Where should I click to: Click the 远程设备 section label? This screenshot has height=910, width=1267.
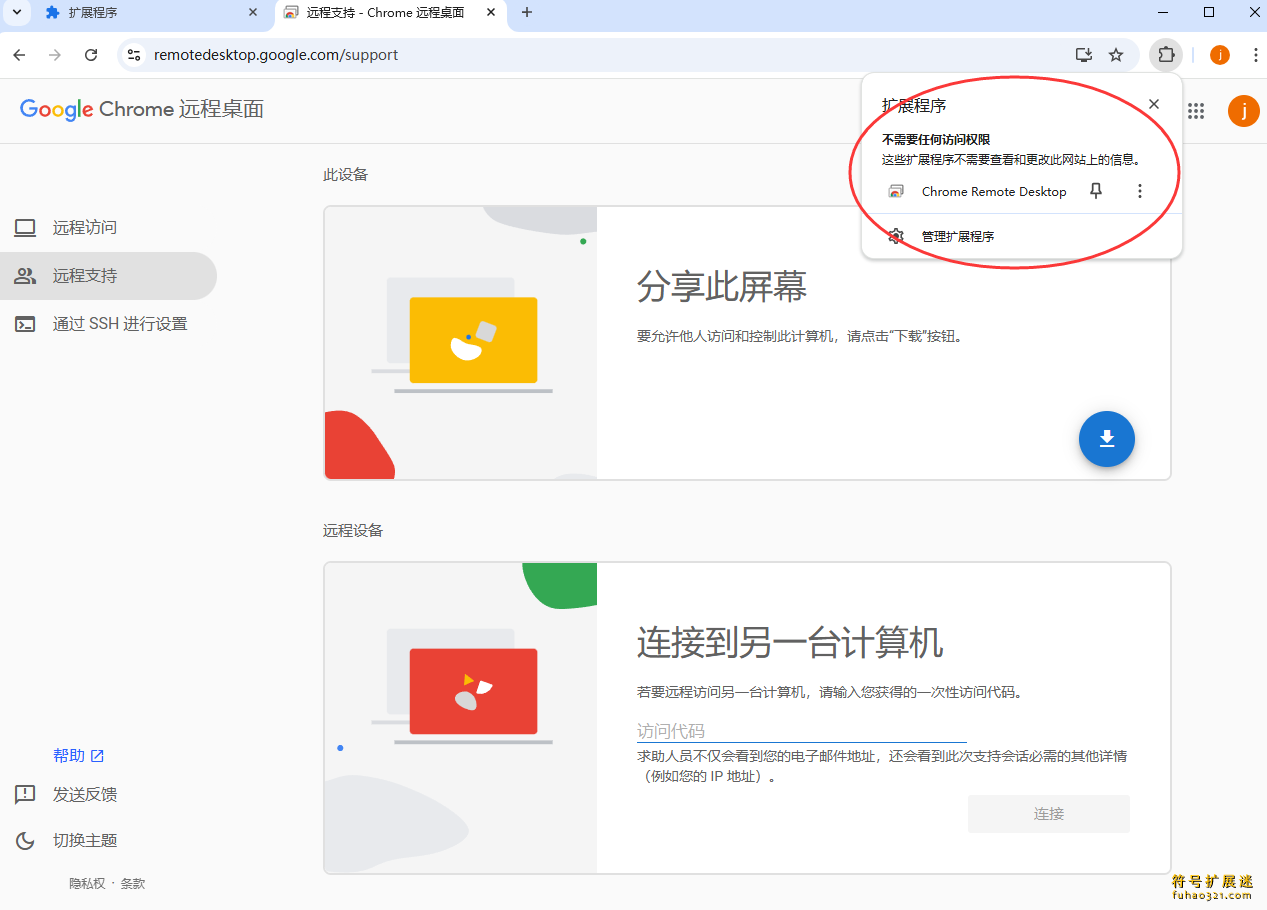(x=353, y=531)
